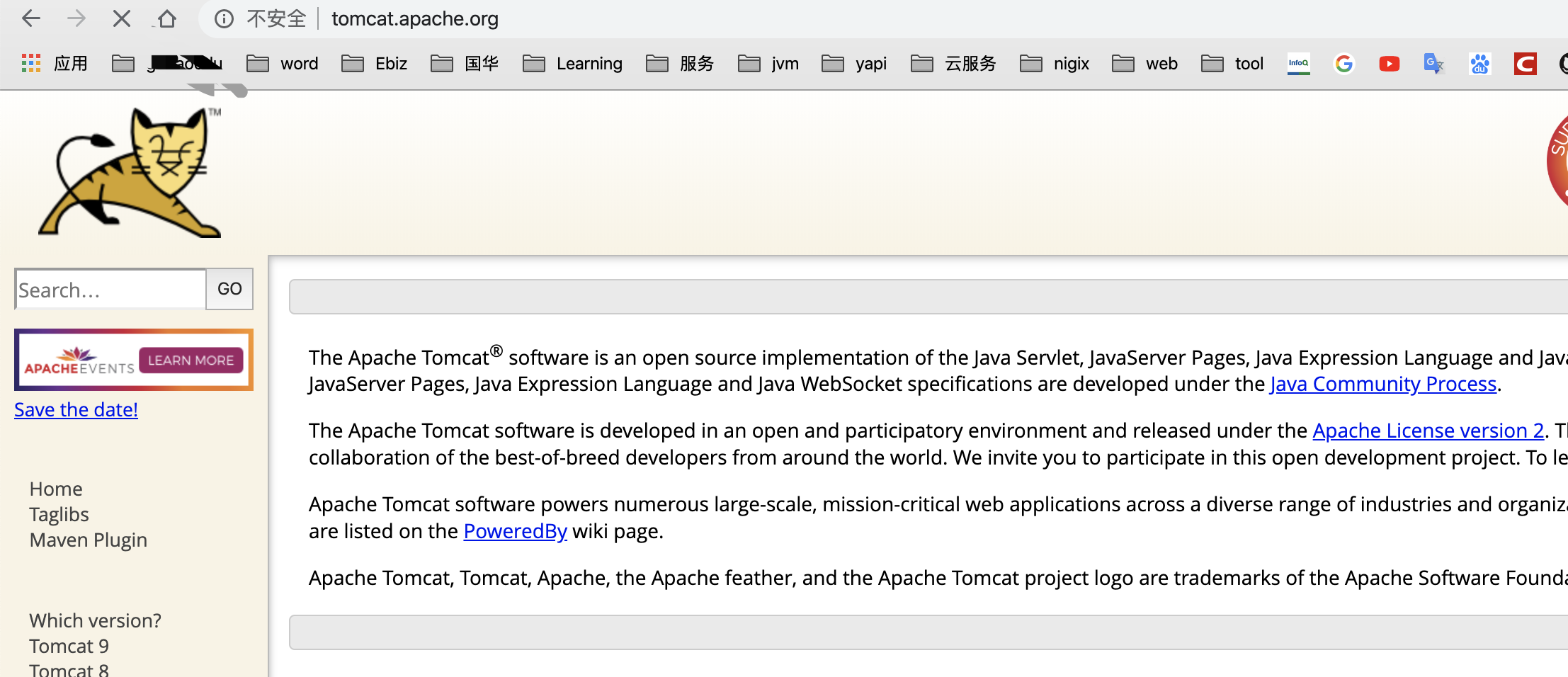The height and width of the screenshot is (677, 1568).
Task: Open the yapi bookmarks folder
Action: [854, 64]
